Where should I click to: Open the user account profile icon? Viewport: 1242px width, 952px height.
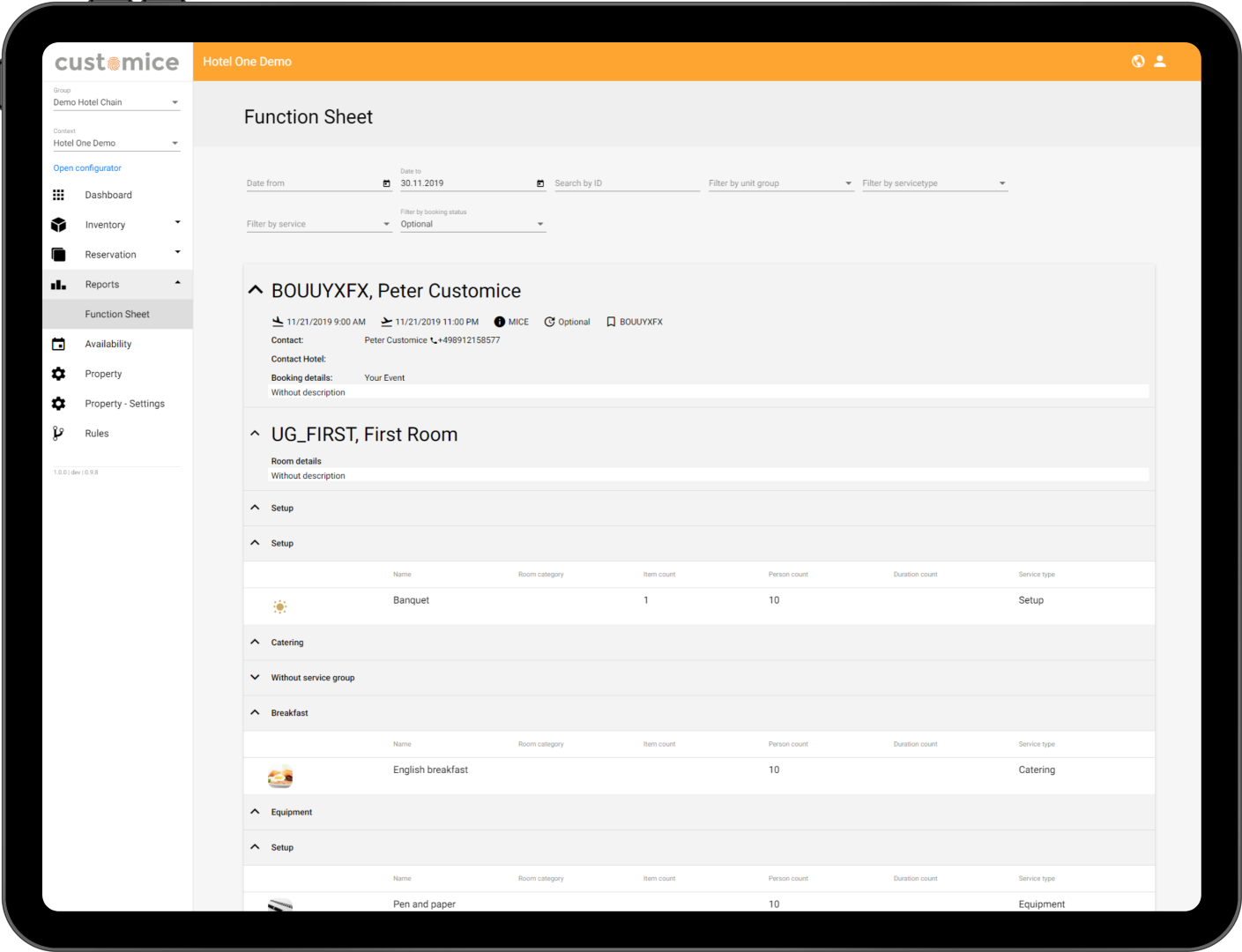(1160, 62)
